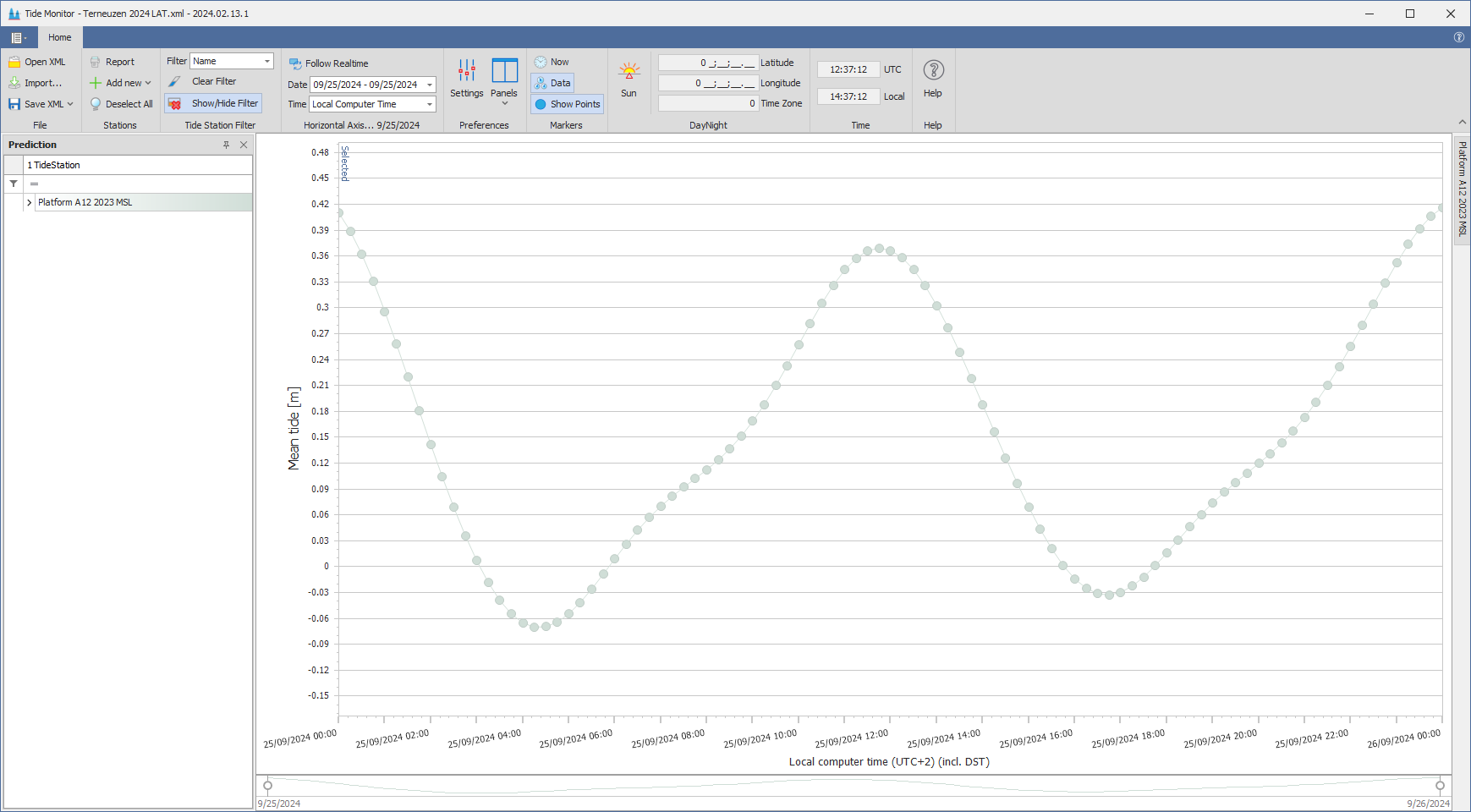
Task: Toggle the Data markers button
Action: pos(553,83)
